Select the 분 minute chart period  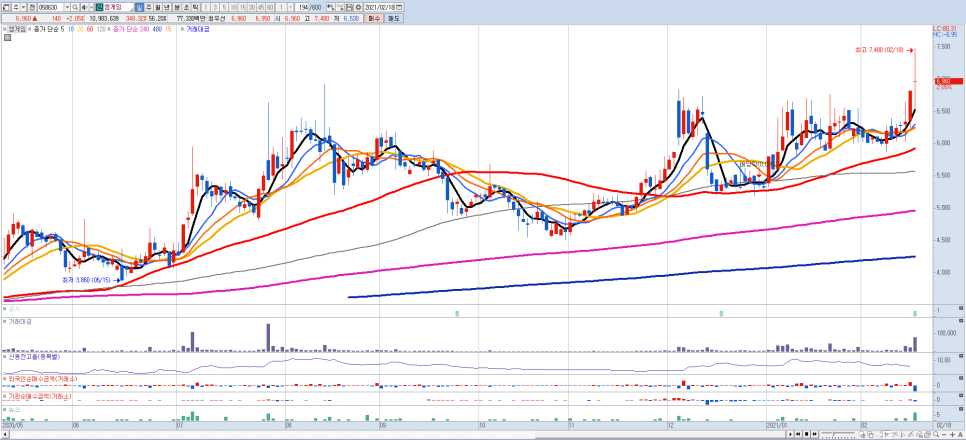[177, 7]
